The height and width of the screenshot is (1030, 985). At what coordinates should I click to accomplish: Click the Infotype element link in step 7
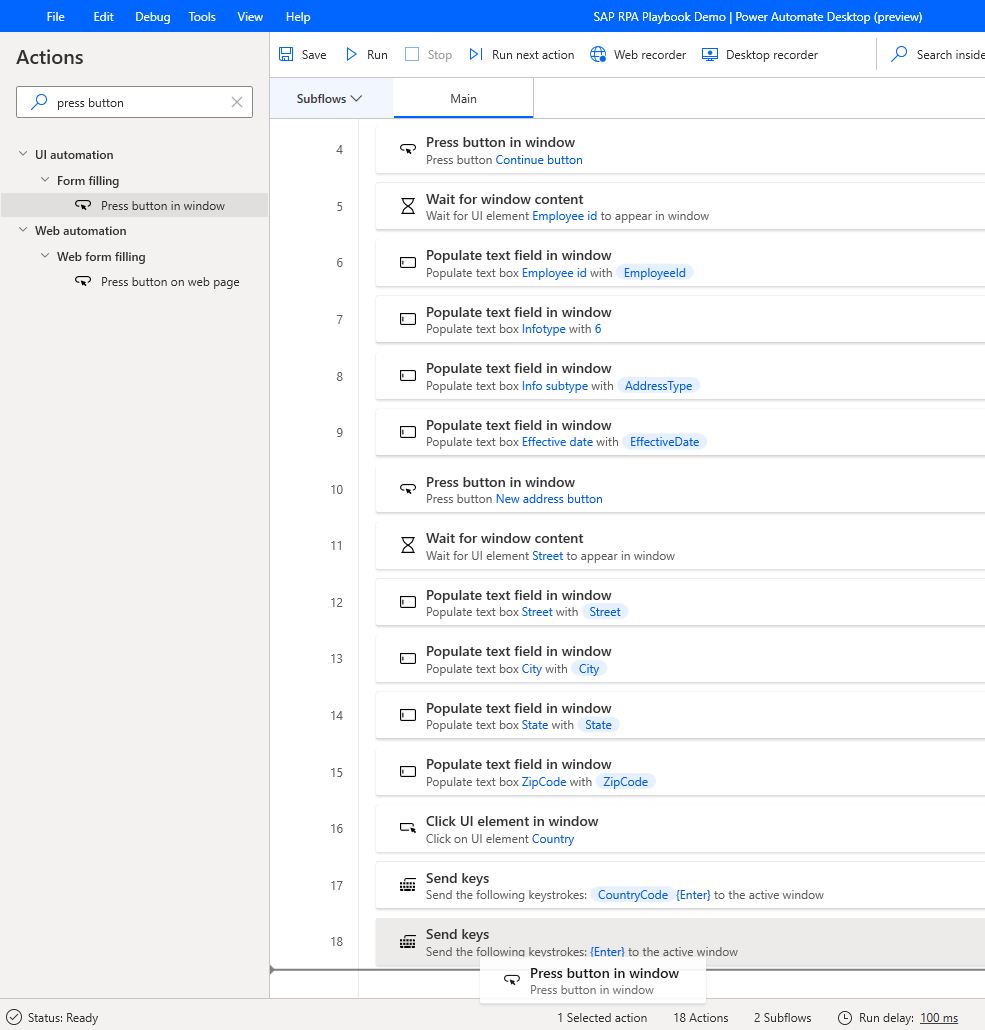[543, 329]
